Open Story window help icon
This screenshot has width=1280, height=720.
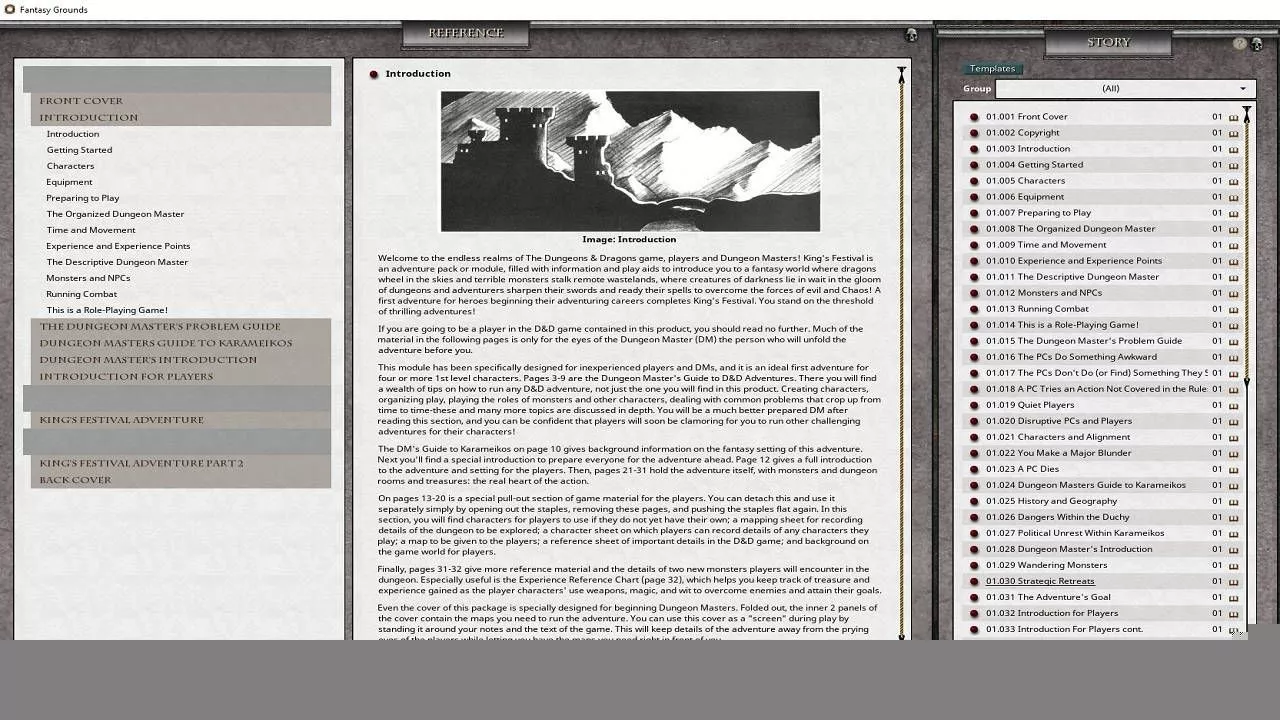(1240, 44)
